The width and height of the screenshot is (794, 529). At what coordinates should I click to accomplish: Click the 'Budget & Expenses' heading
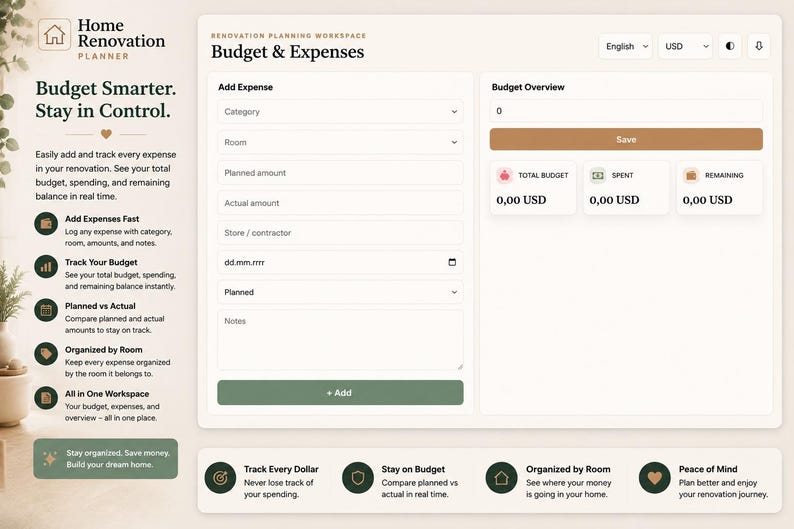(287, 52)
